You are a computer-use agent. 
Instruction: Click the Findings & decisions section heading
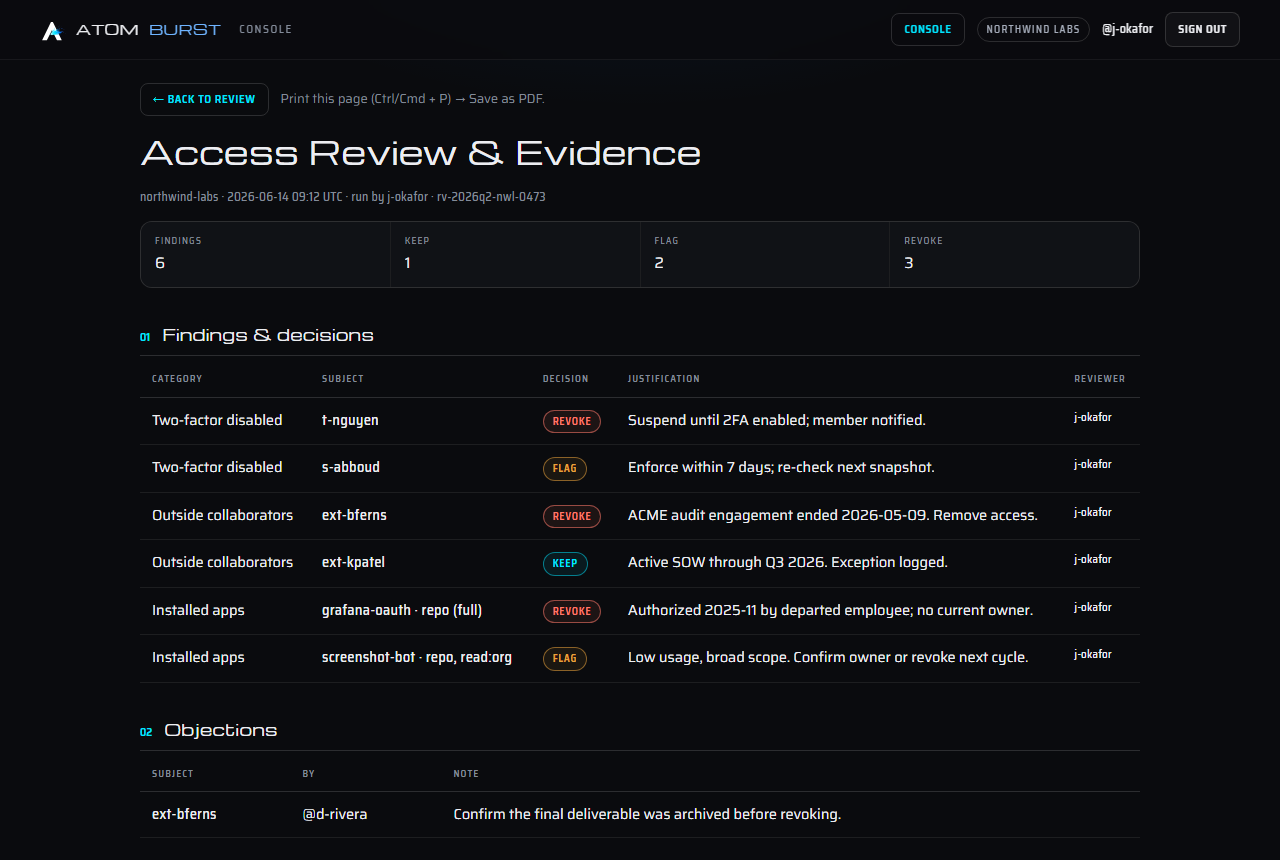point(268,335)
